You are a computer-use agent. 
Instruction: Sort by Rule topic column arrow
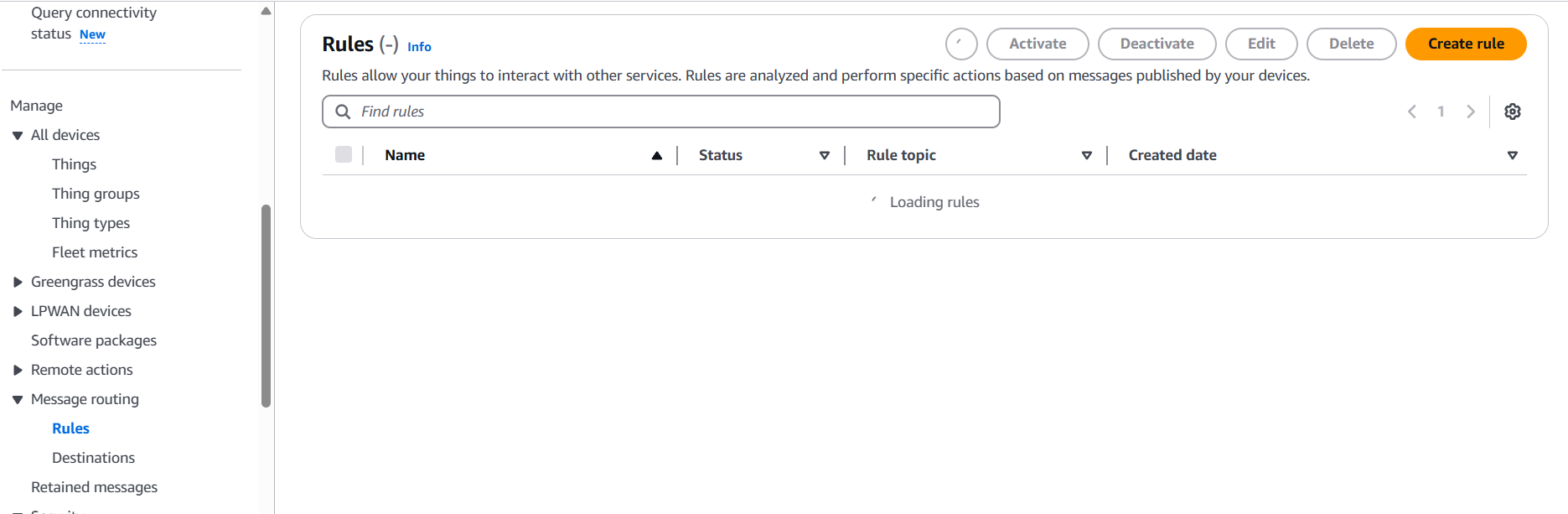(x=1087, y=155)
